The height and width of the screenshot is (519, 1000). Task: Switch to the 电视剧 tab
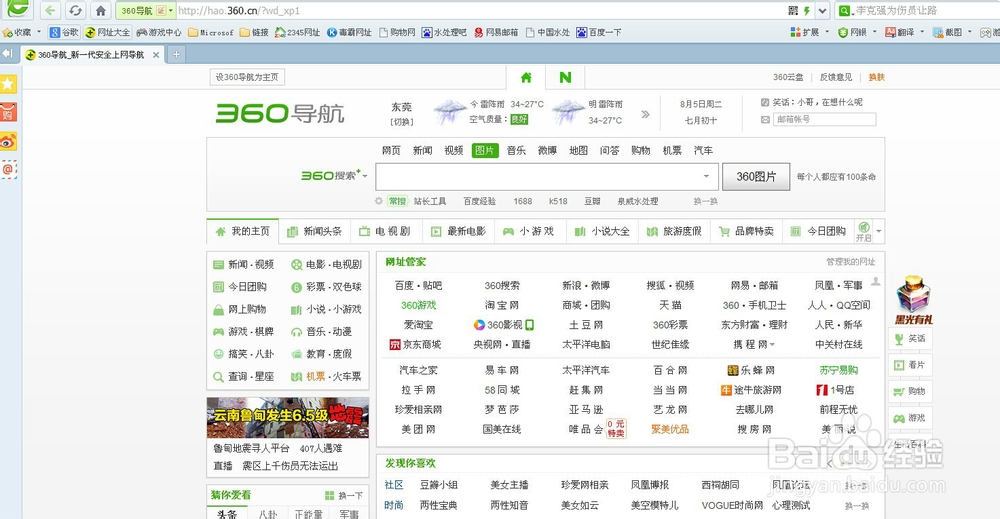tap(385, 231)
